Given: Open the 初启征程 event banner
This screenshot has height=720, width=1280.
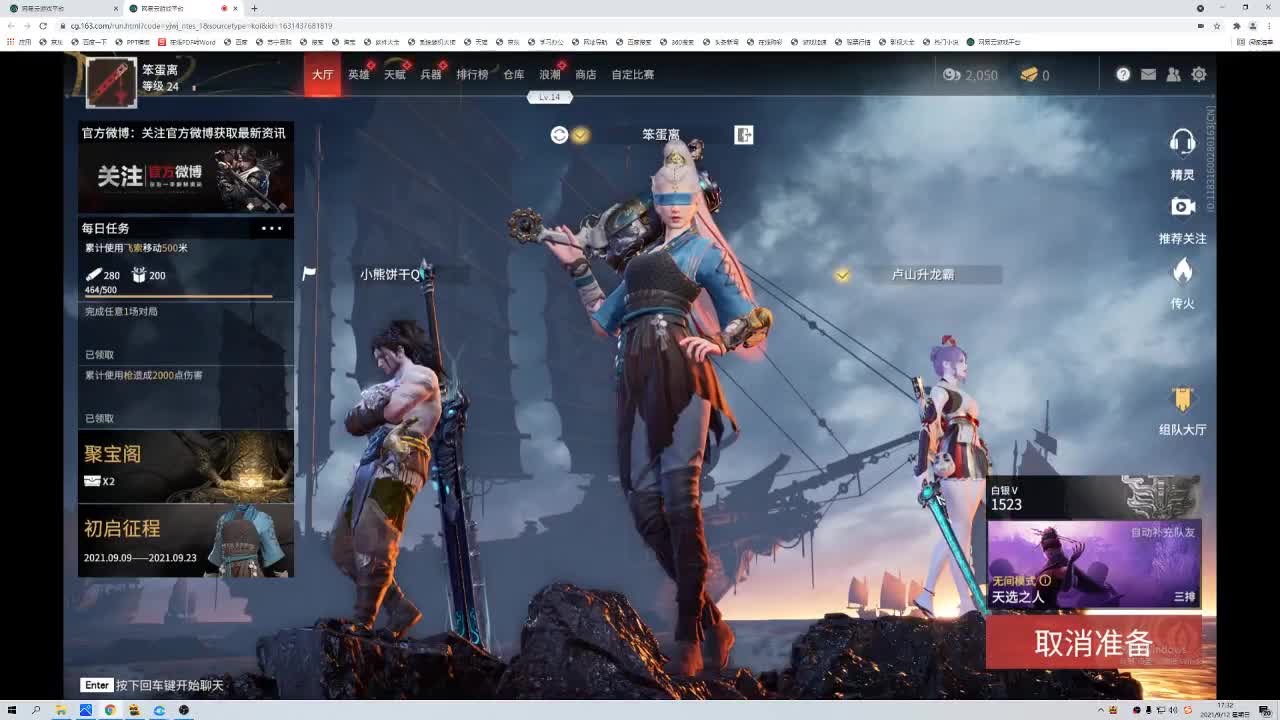Looking at the screenshot, I should point(186,541).
